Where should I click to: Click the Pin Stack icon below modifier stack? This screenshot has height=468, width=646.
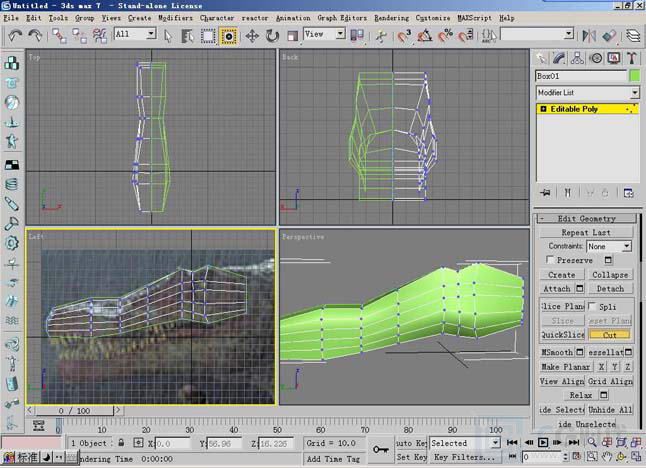[545, 192]
